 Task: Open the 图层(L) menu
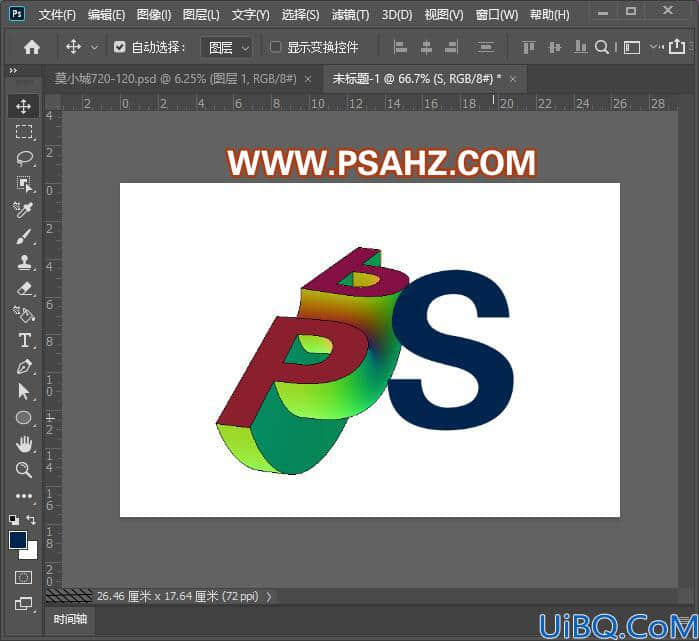(201, 15)
